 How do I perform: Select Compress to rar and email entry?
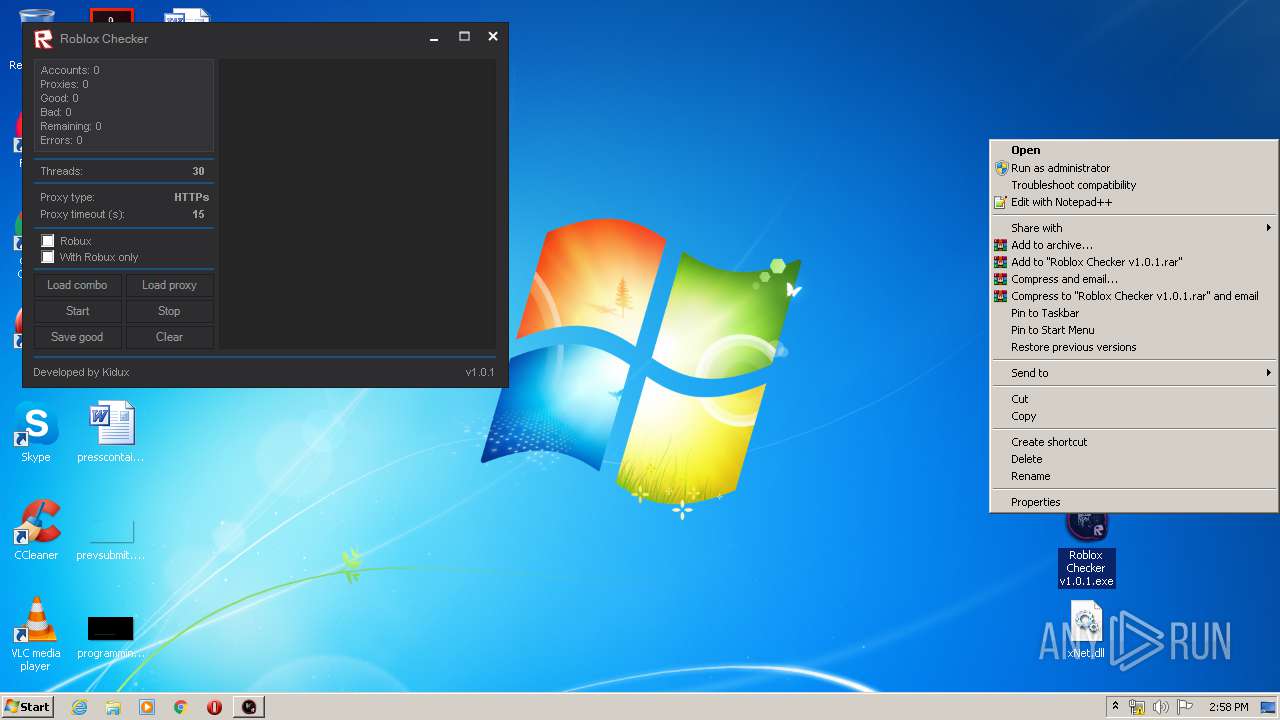click(x=1134, y=296)
